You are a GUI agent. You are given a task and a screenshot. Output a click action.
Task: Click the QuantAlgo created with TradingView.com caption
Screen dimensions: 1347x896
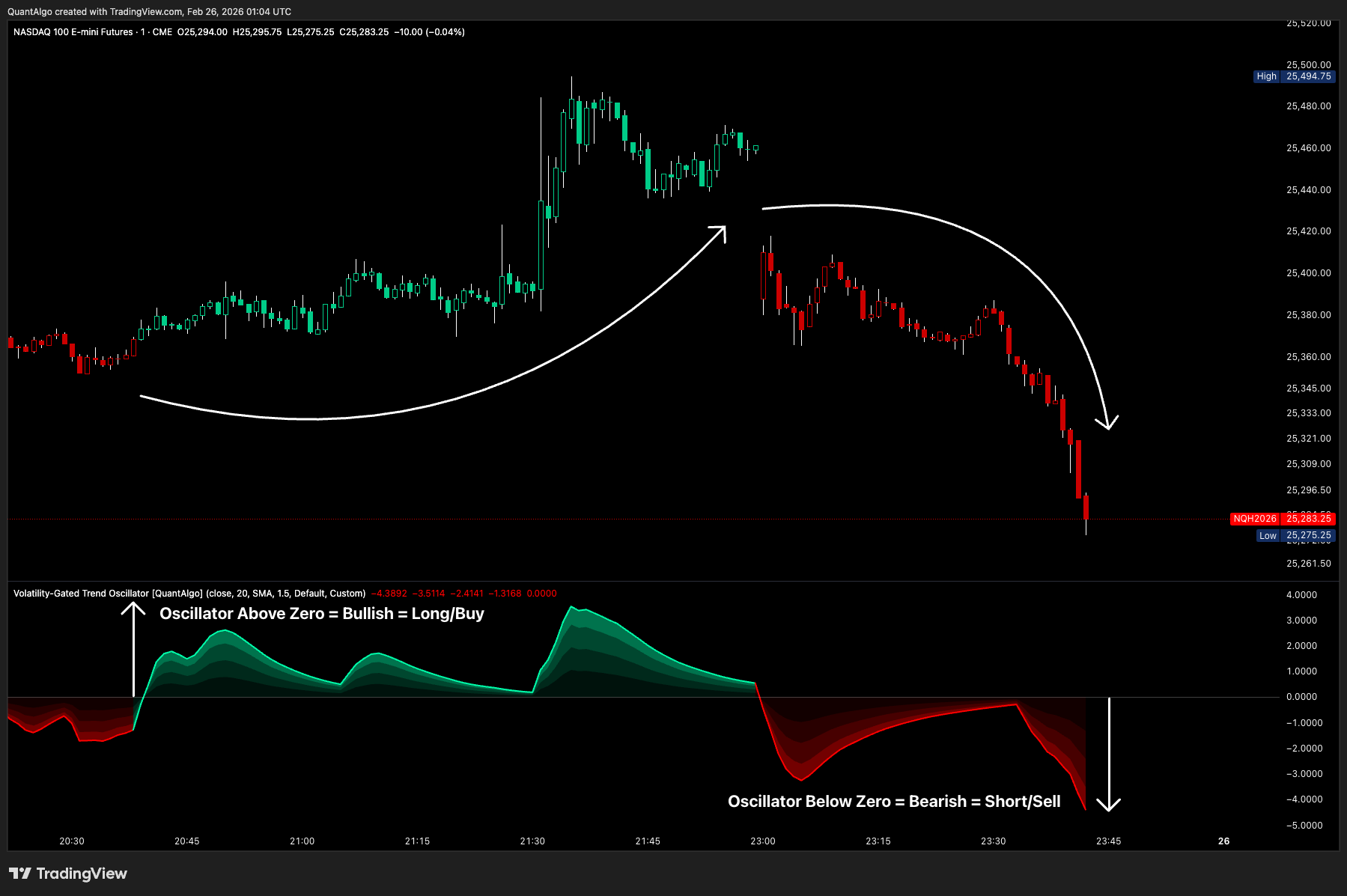pos(150,12)
